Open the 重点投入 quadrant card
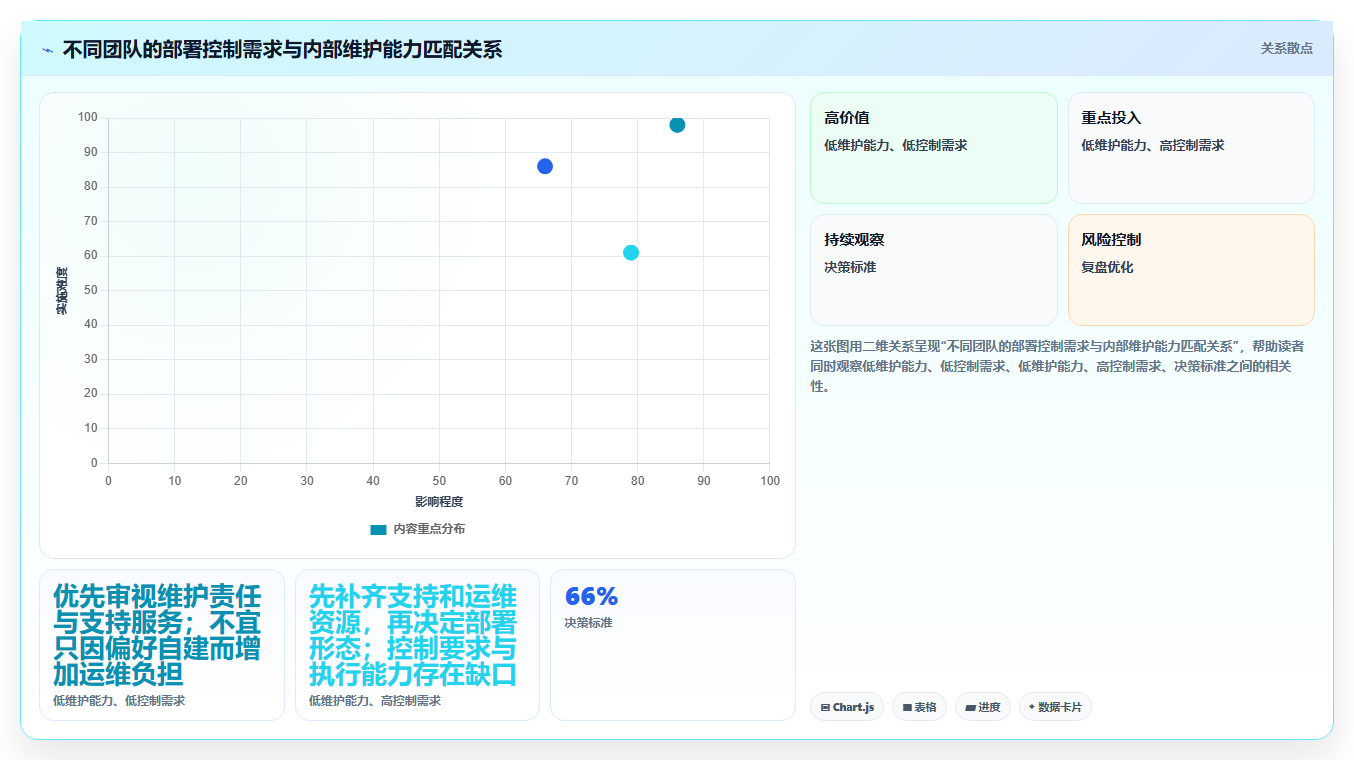 click(x=1191, y=148)
